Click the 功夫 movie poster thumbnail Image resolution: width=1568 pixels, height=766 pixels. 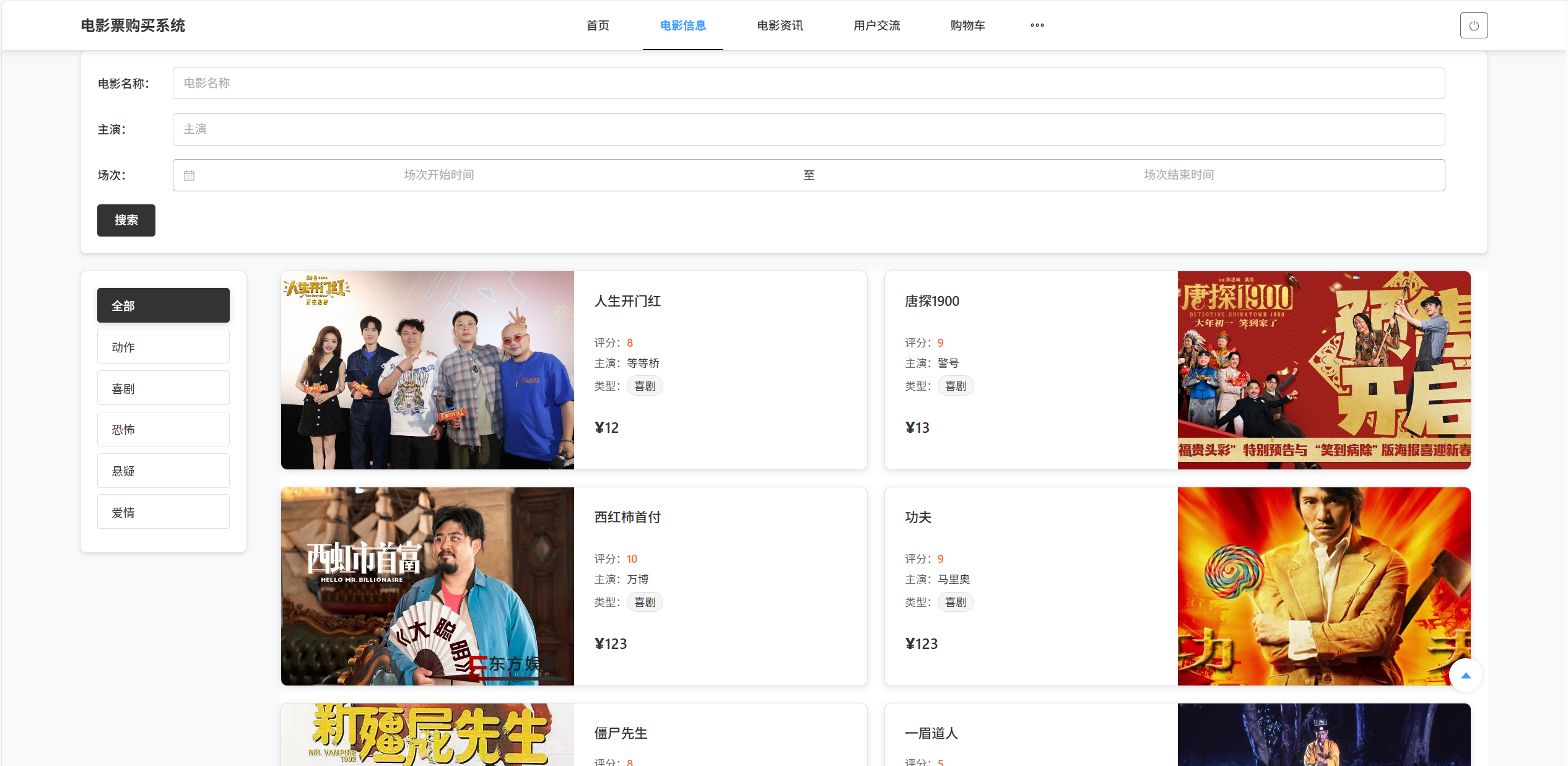pos(1323,586)
